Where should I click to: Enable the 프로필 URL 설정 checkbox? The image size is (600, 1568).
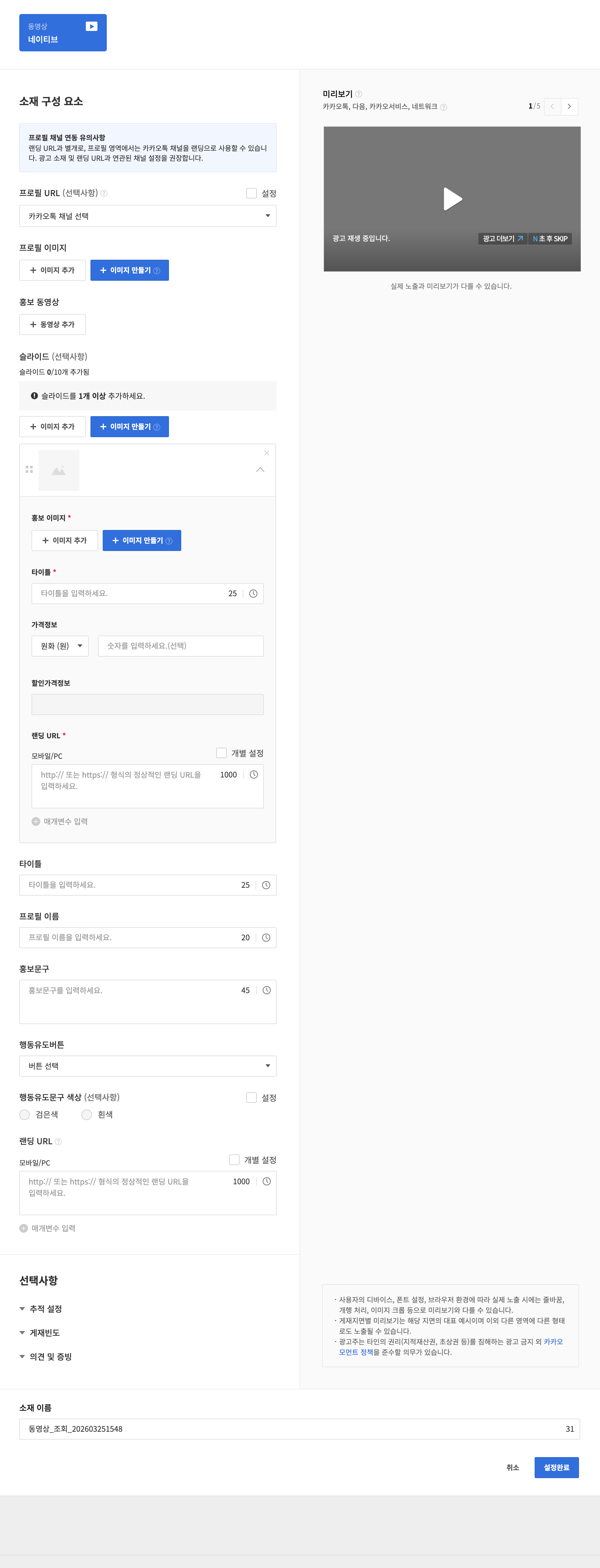[251, 193]
